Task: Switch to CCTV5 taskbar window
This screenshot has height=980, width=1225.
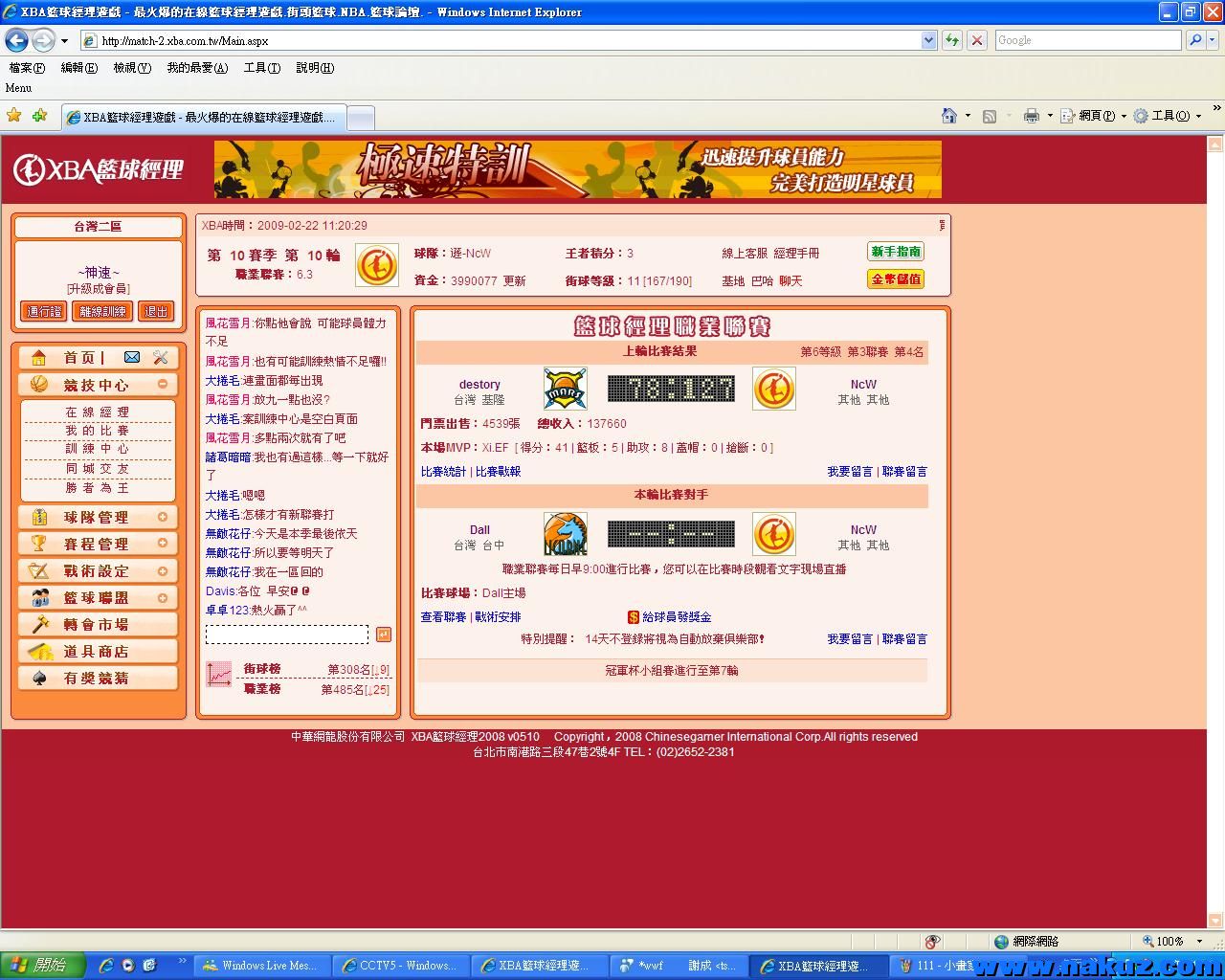Action: 400,966
